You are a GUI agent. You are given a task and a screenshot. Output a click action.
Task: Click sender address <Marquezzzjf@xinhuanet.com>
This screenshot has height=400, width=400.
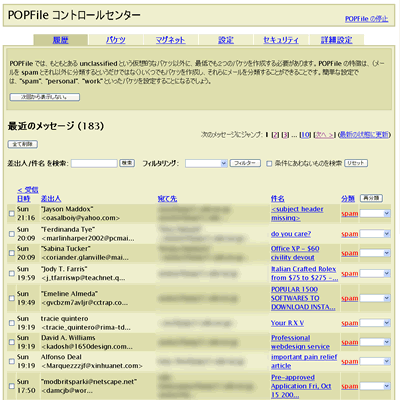click(92, 366)
